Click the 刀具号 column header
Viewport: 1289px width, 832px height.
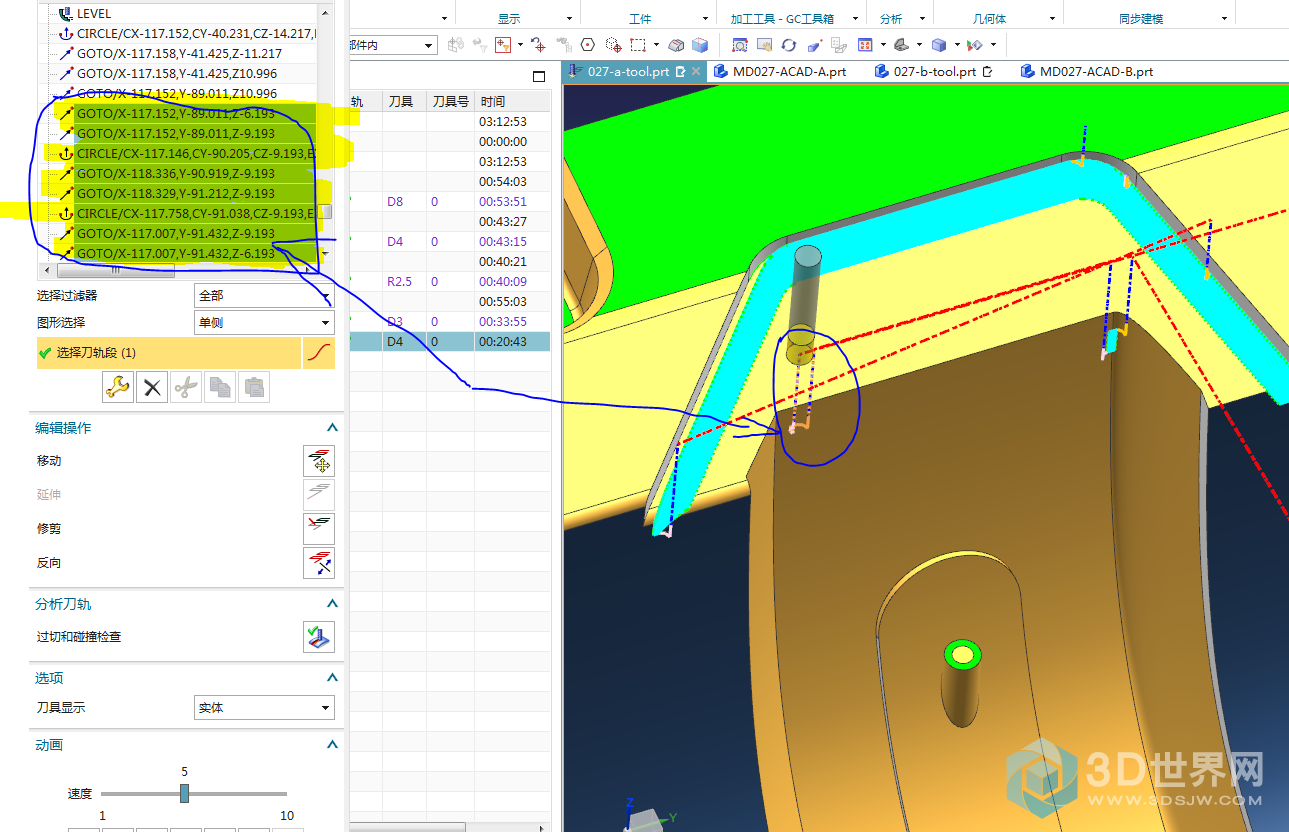click(450, 101)
